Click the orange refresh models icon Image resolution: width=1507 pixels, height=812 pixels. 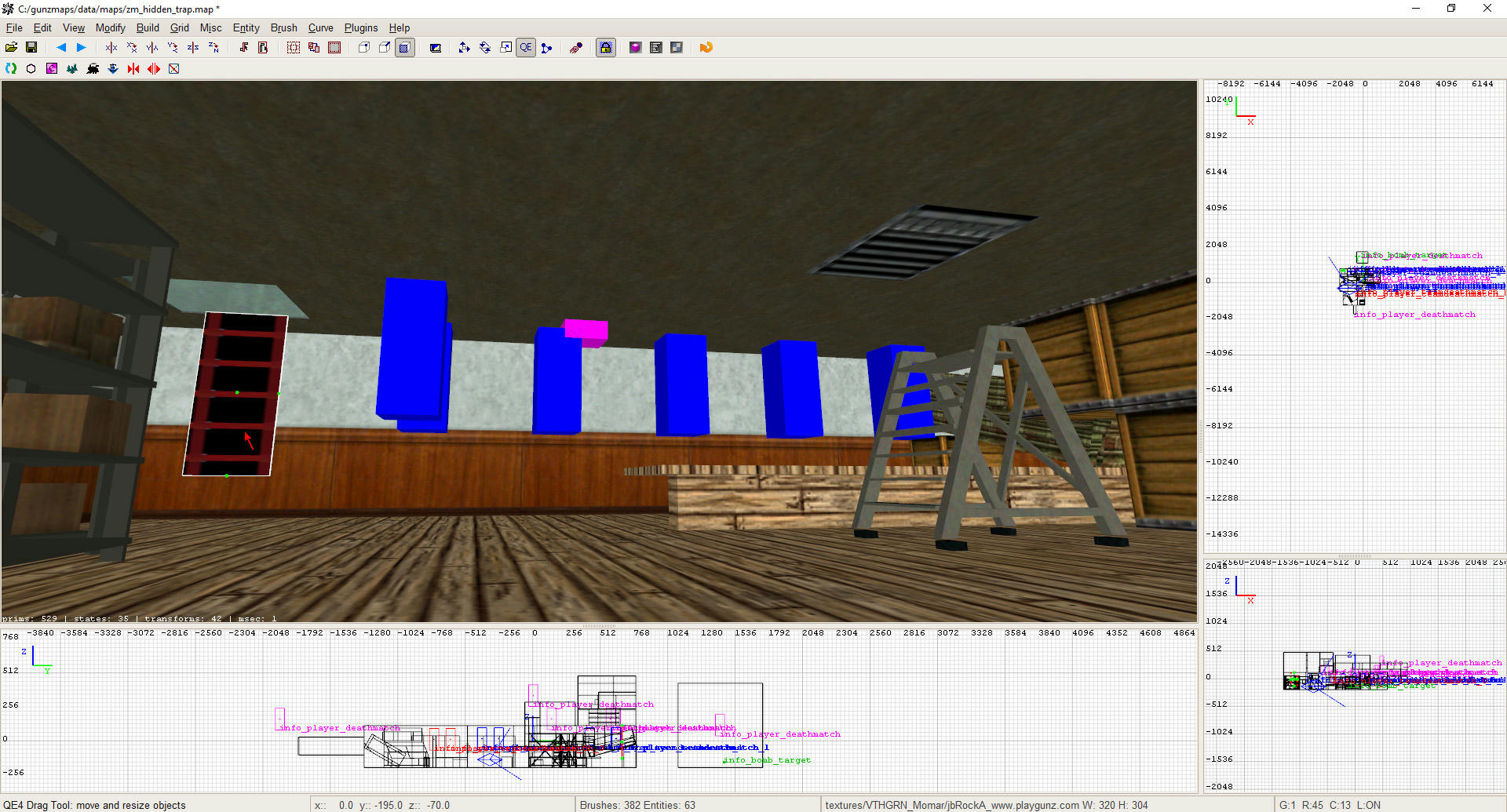(x=706, y=47)
